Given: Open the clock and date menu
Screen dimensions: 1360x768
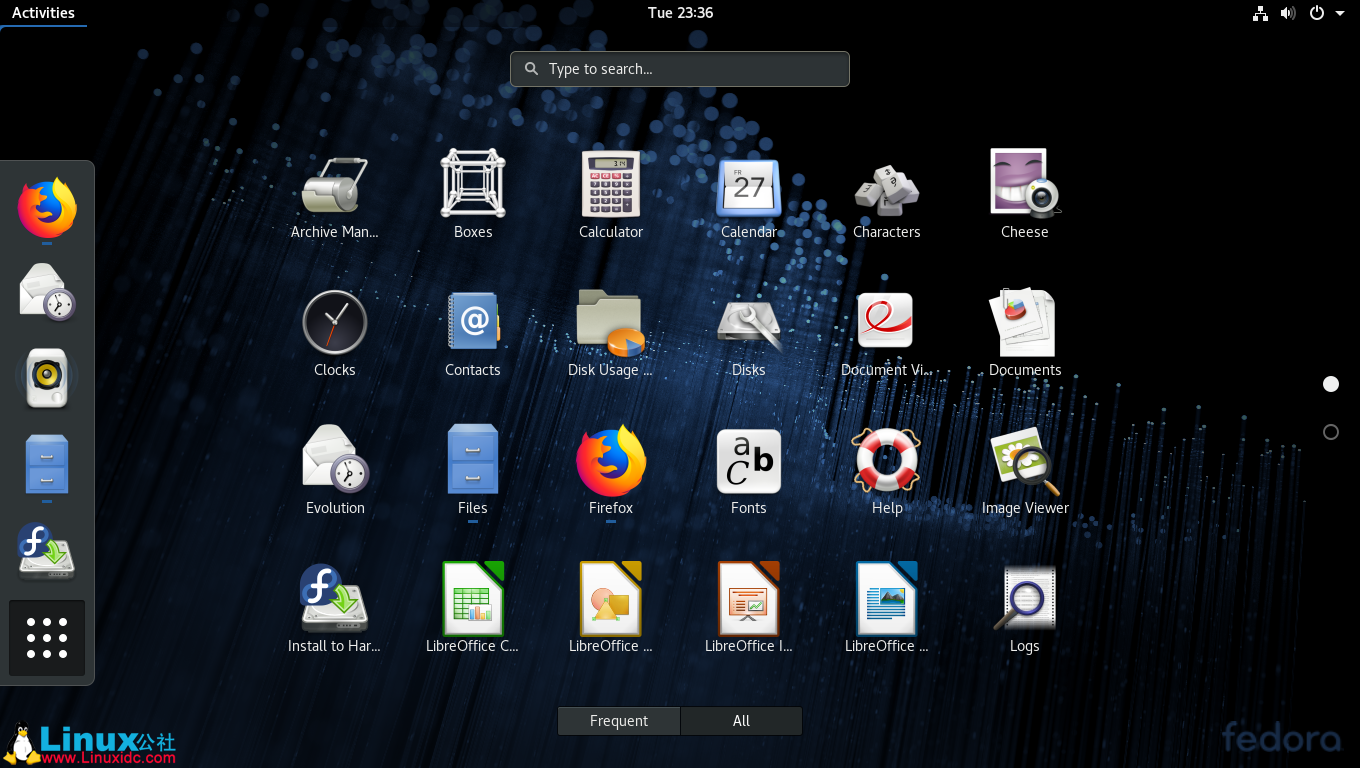Looking at the screenshot, I should click(x=680, y=13).
